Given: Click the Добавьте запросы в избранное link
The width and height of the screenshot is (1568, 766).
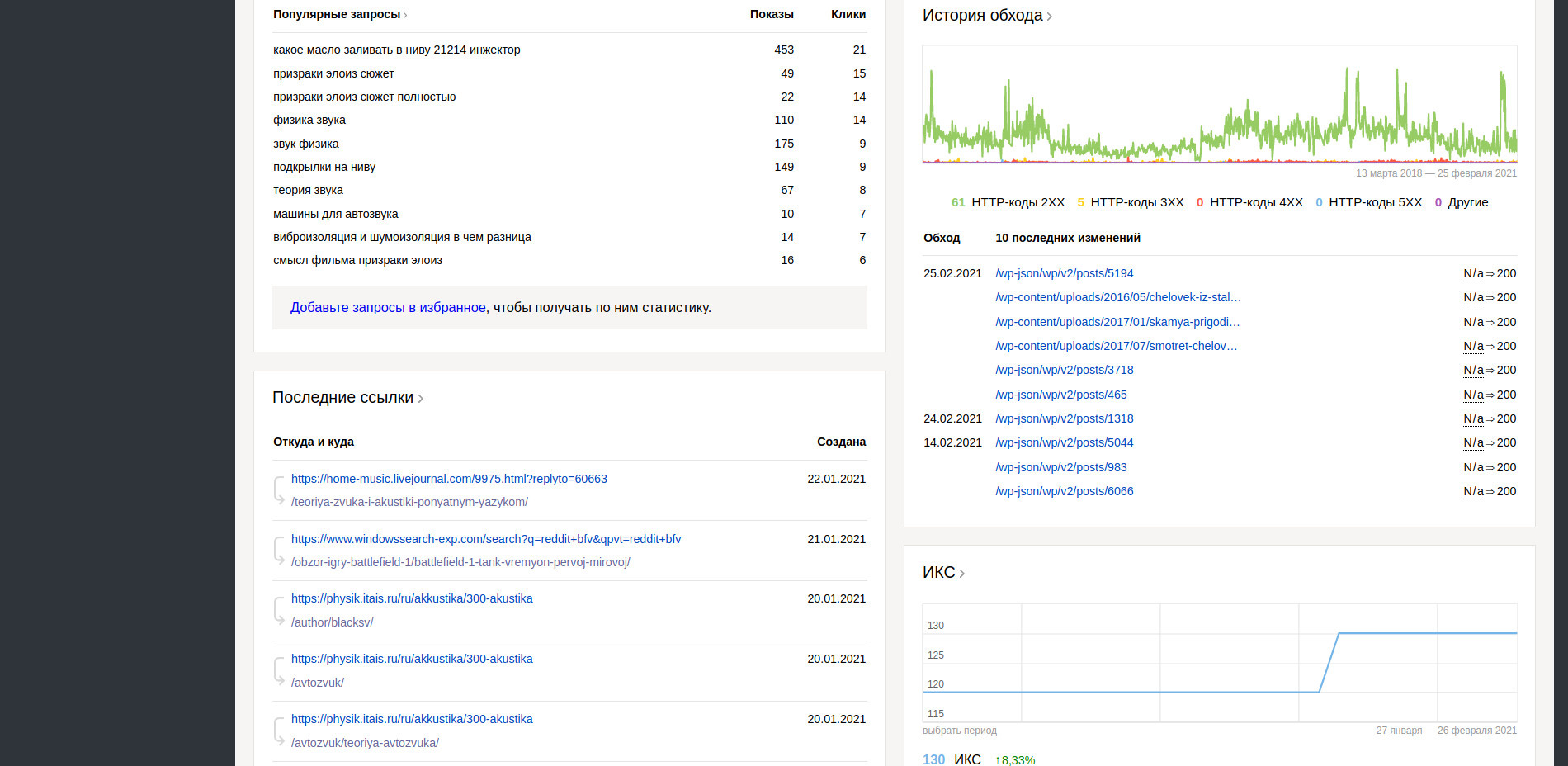Looking at the screenshot, I should (x=388, y=308).
